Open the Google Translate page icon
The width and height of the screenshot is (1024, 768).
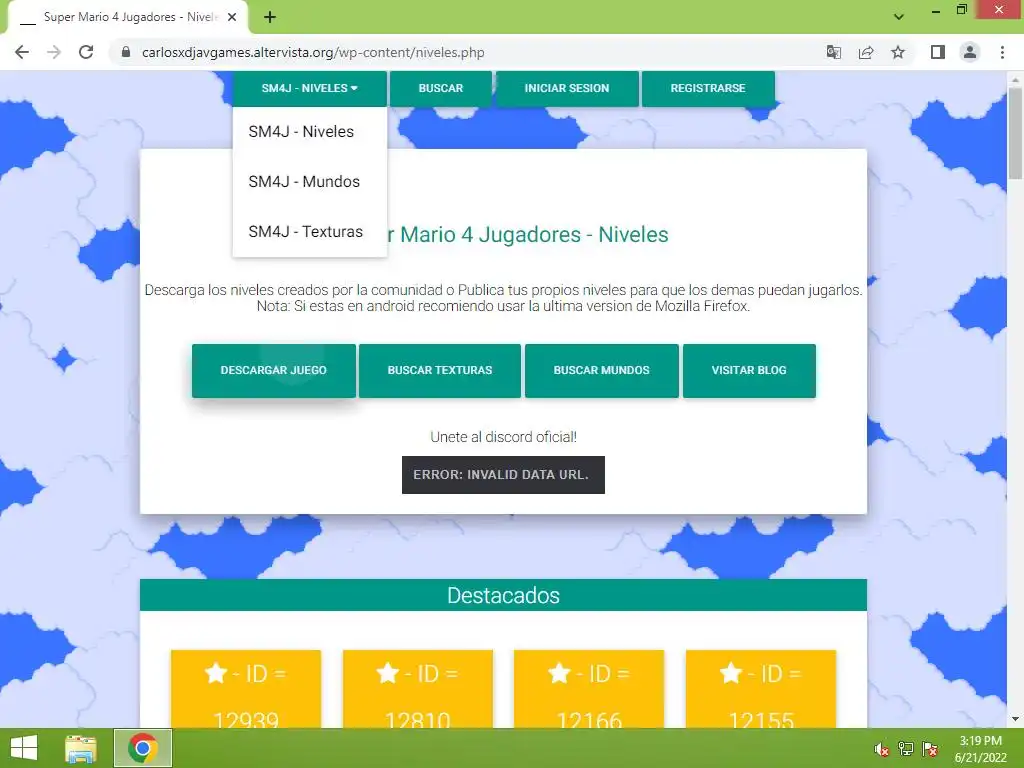tap(834, 52)
